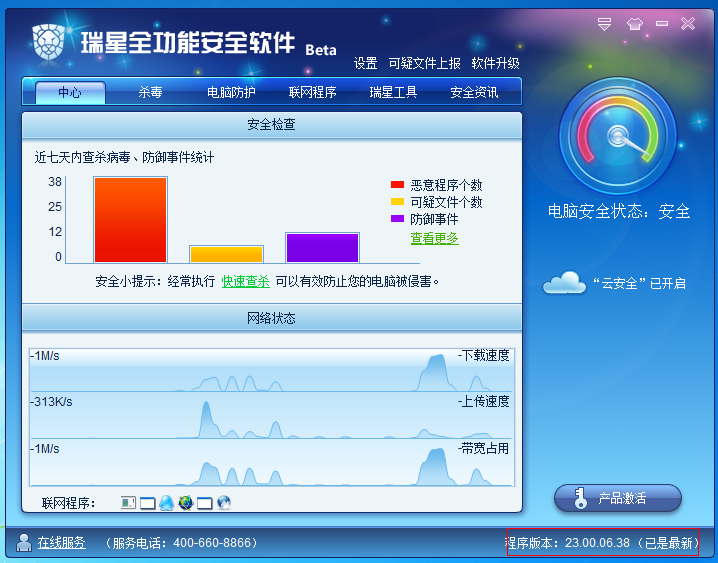Click the yellow 可疑文件个数 legend swatch
The width and height of the screenshot is (718, 563).
pos(397,202)
